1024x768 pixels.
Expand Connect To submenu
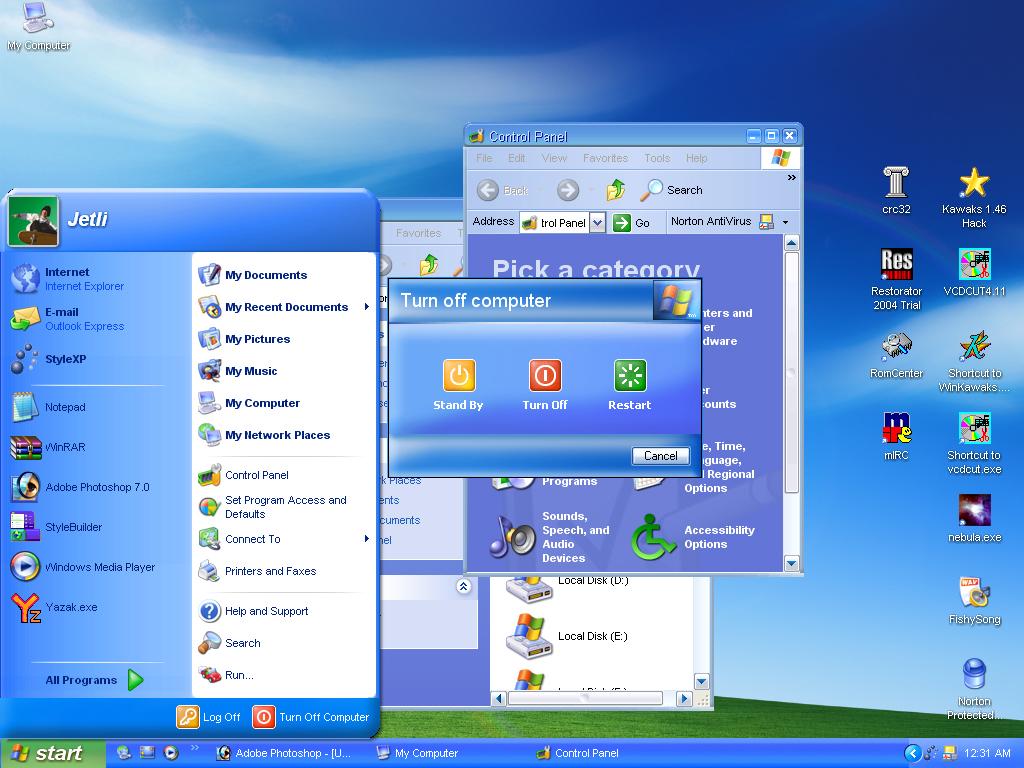click(x=284, y=539)
